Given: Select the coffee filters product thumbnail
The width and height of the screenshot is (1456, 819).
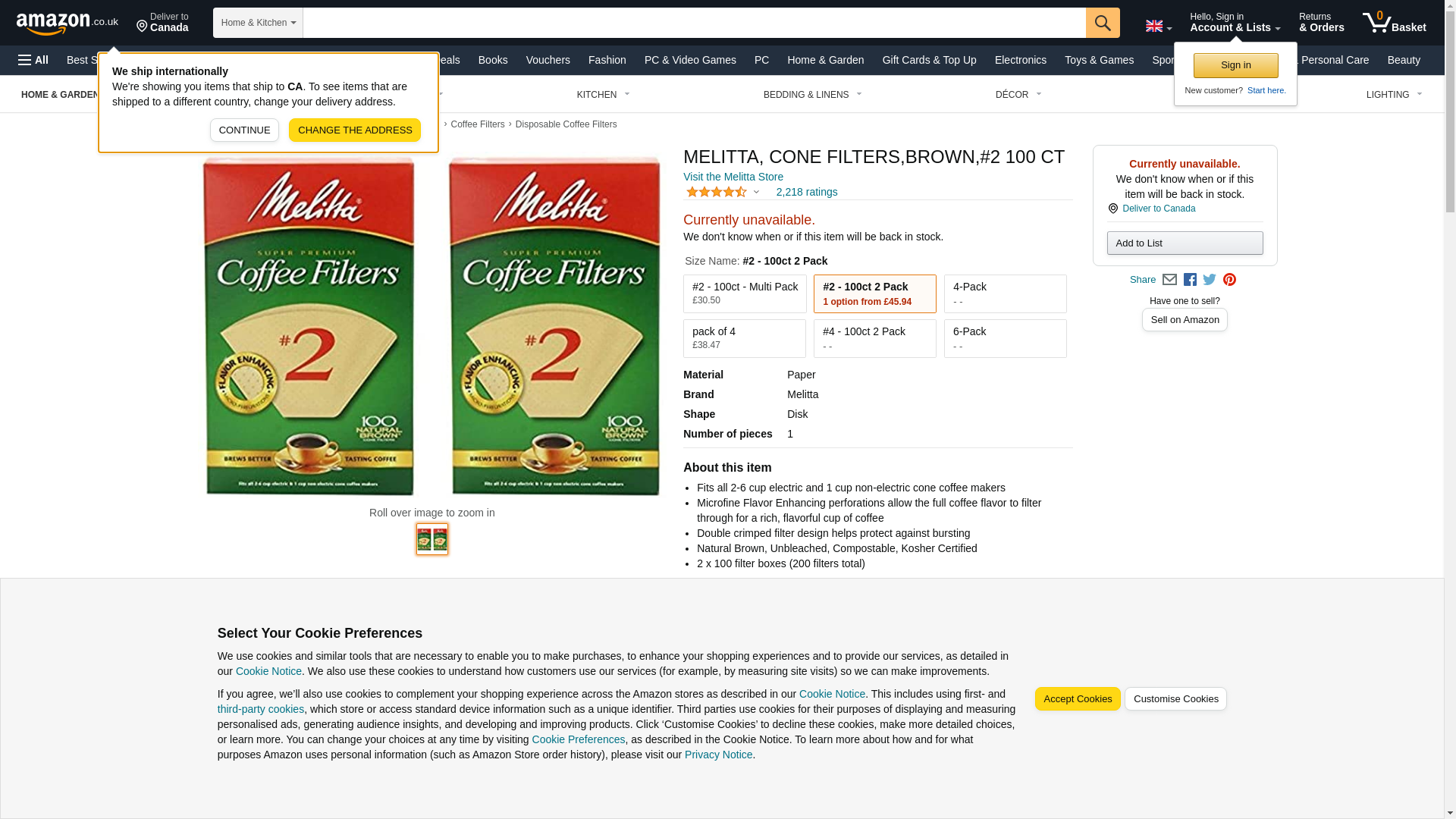Looking at the screenshot, I should [x=432, y=539].
